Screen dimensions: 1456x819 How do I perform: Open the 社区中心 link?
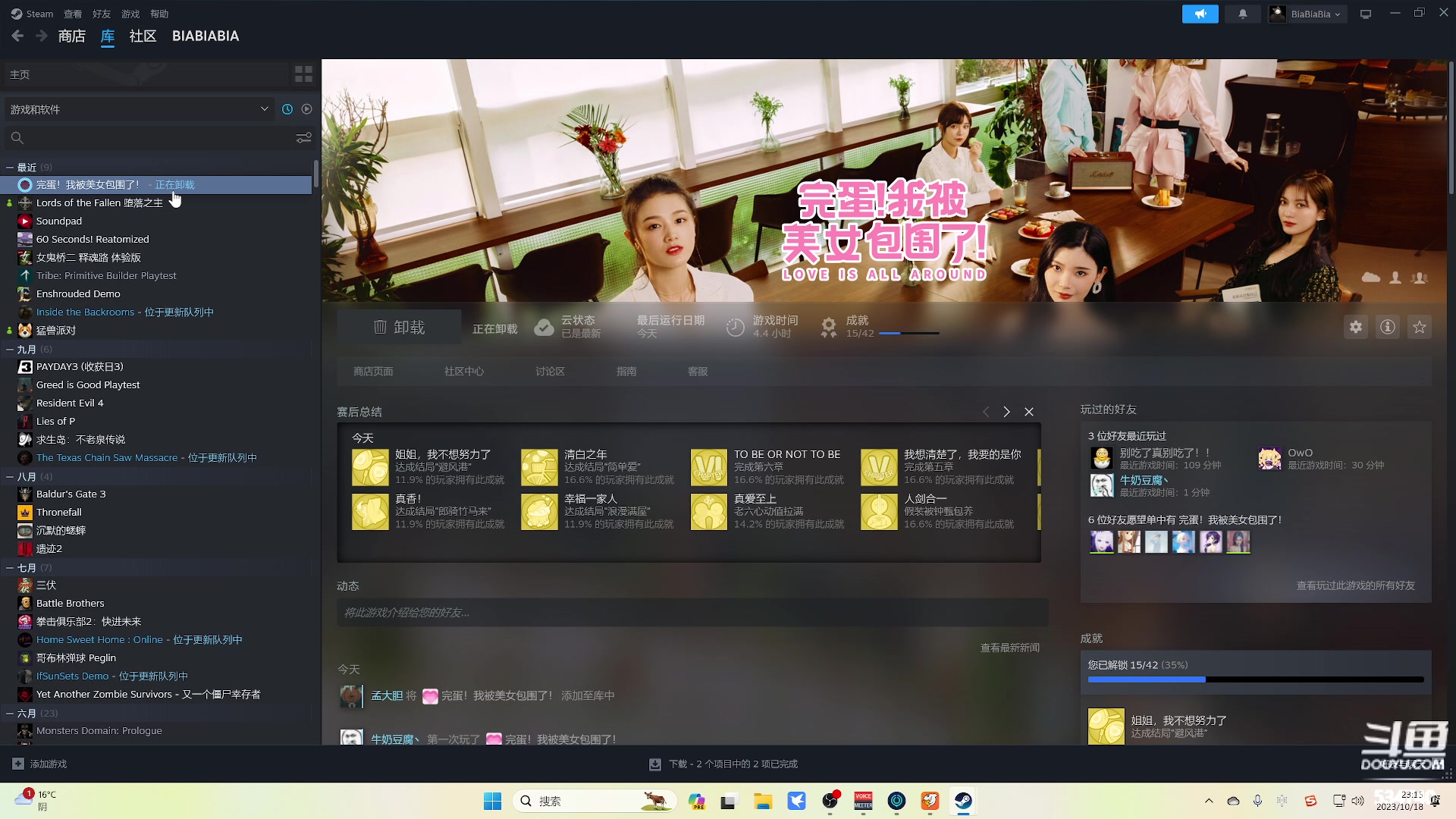[464, 372]
